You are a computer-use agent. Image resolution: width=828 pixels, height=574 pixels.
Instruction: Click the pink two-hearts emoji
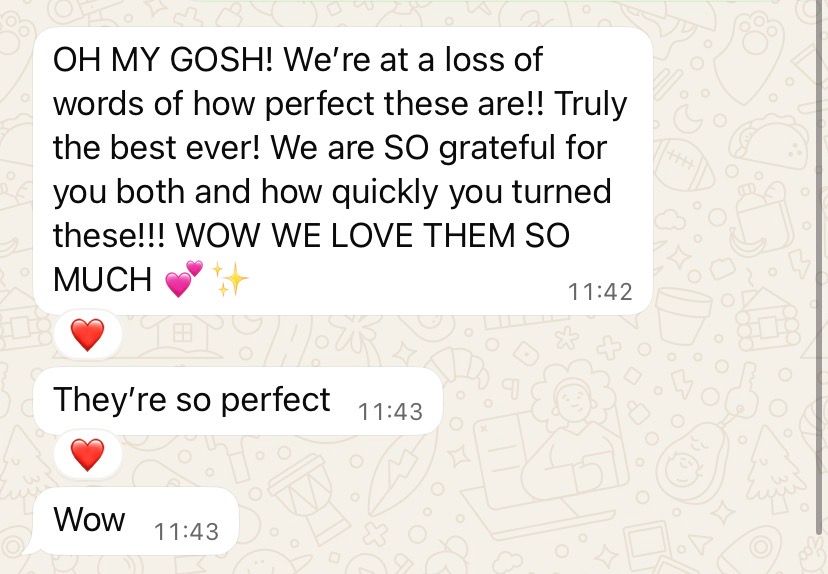click(184, 278)
